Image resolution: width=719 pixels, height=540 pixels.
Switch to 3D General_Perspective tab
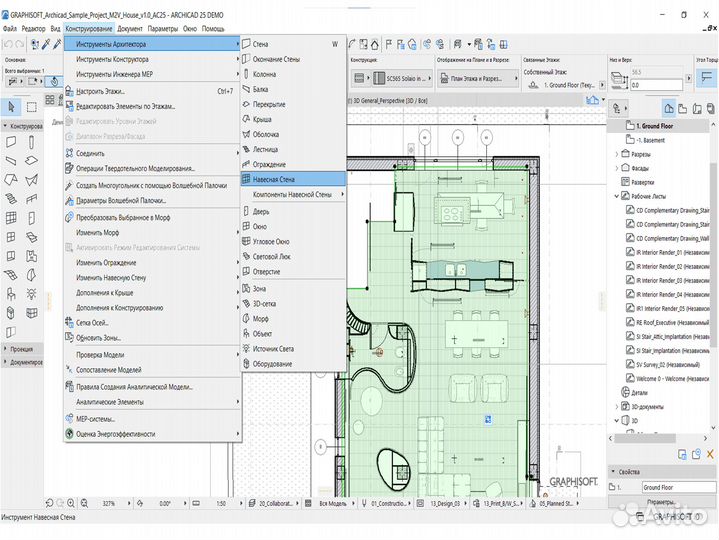point(390,100)
